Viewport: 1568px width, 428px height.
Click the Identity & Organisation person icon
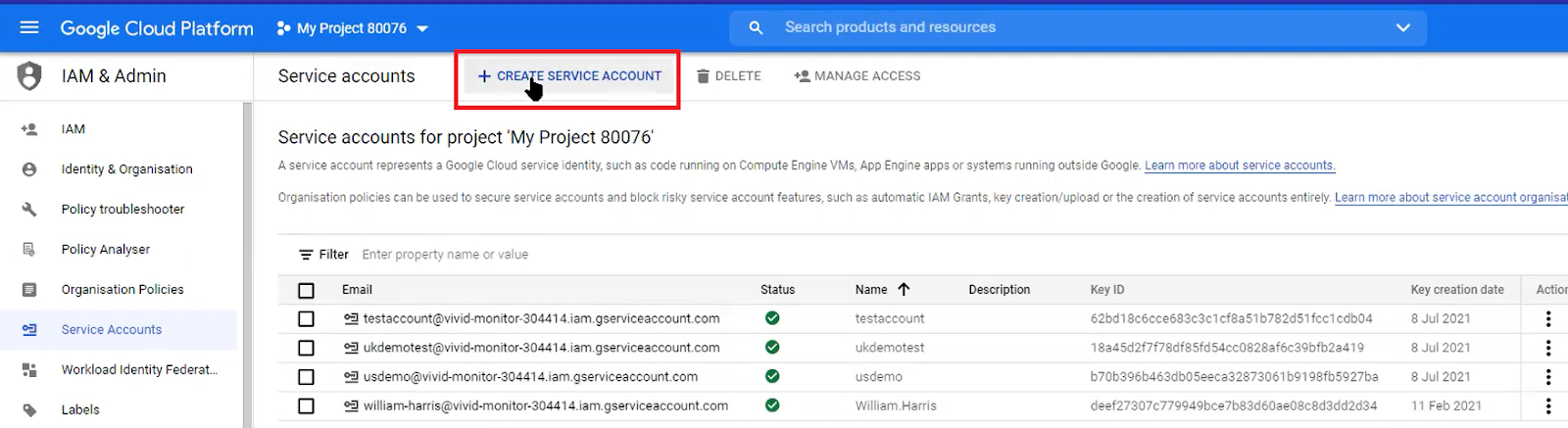click(29, 169)
